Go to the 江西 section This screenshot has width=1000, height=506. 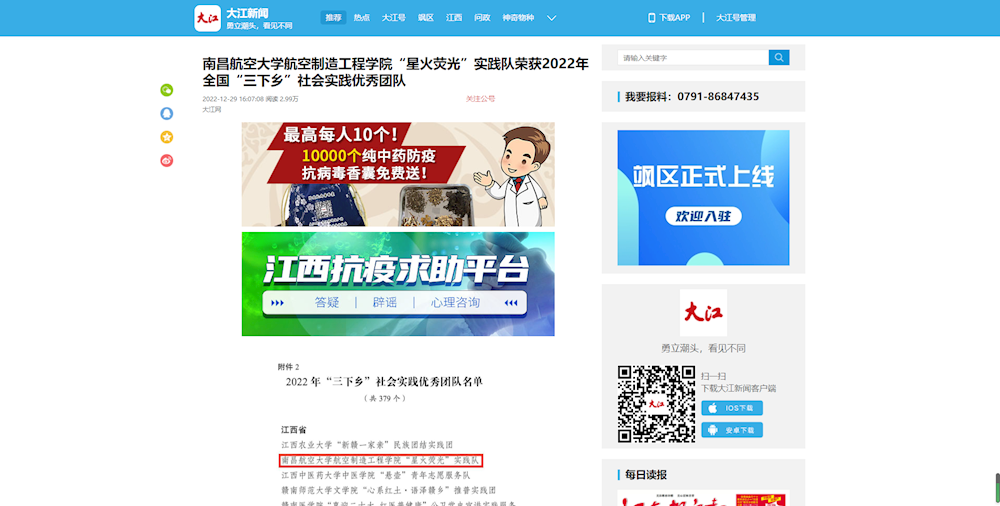[454, 18]
